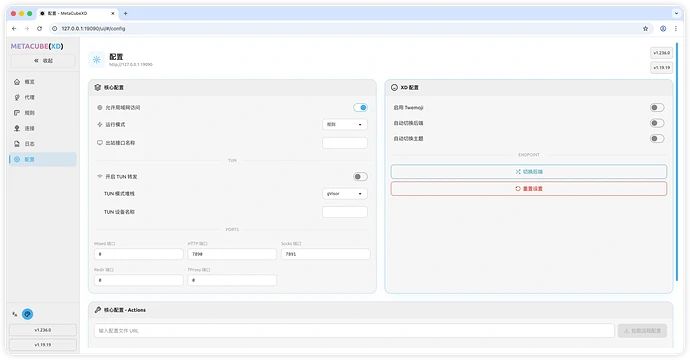The image size is (690, 360).
Task: Select the 配置 config sidebar item
Action: click(x=43, y=159)
